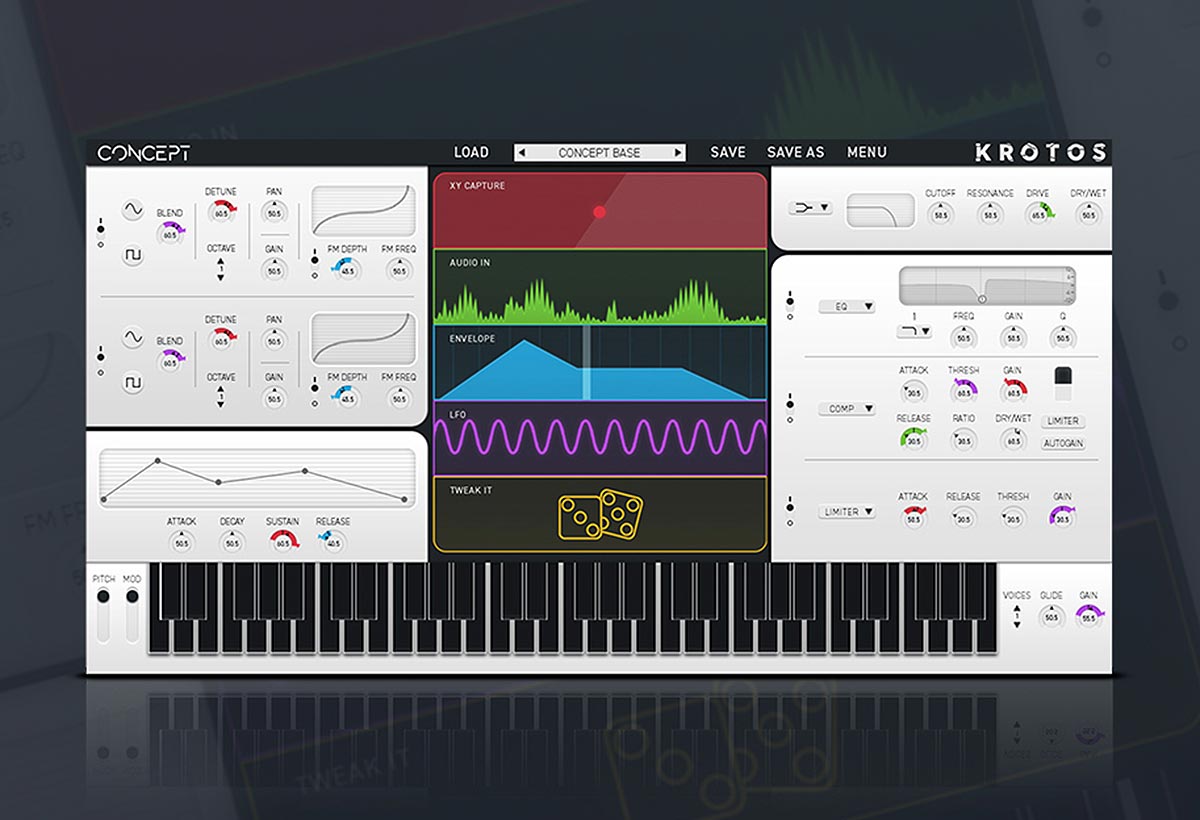
Task: Go to next preset with right arrow
Action: [679, 153]
